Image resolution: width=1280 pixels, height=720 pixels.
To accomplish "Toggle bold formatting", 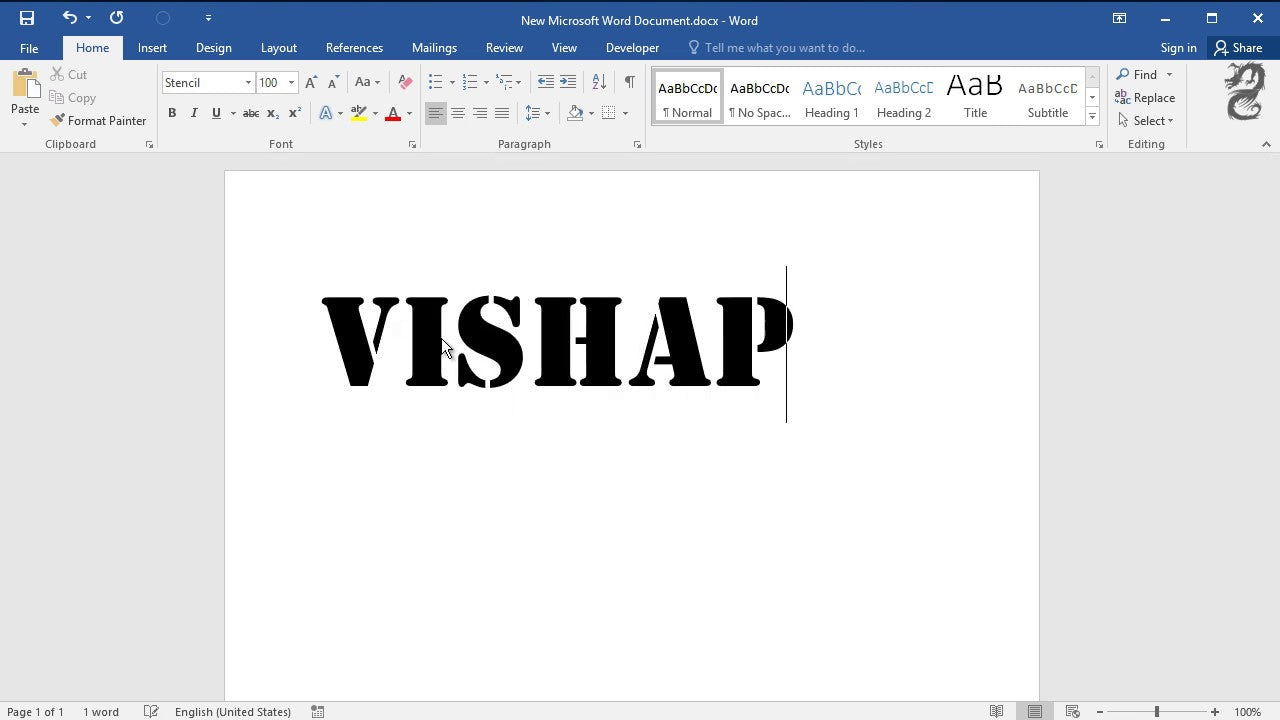I will click(x=172, y=113).
